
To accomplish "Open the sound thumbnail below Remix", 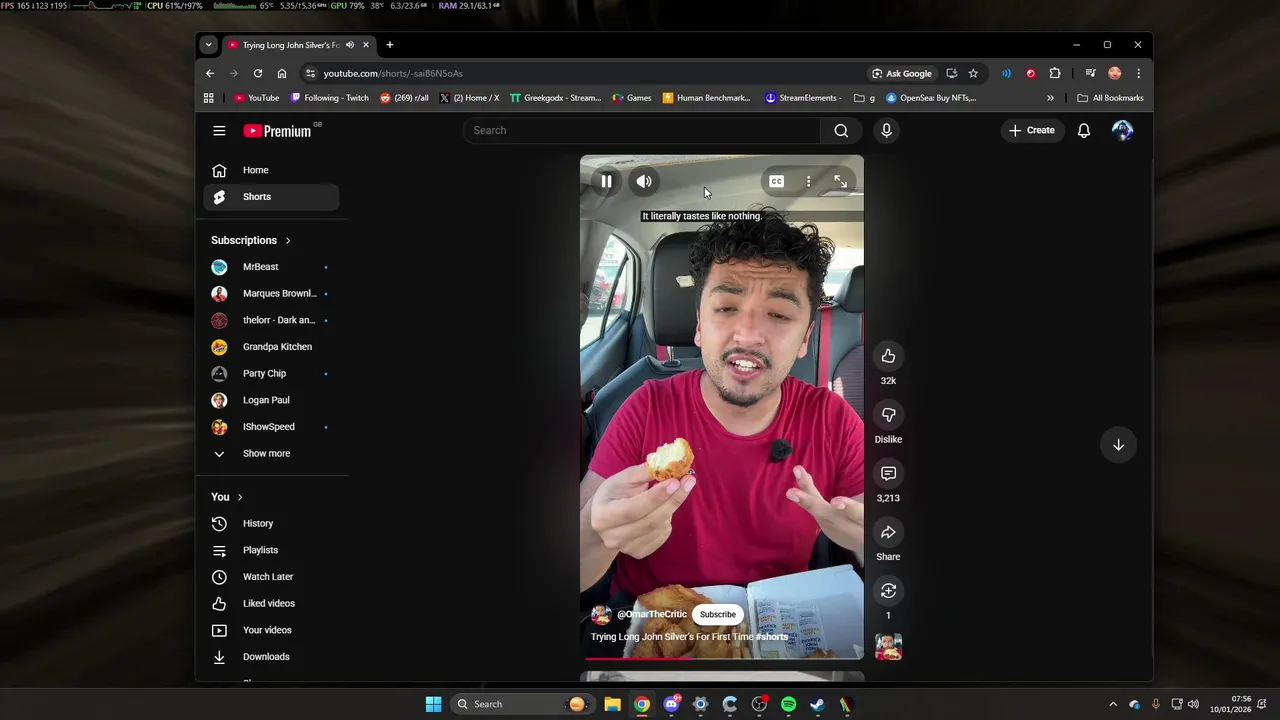I will [888, 647].
